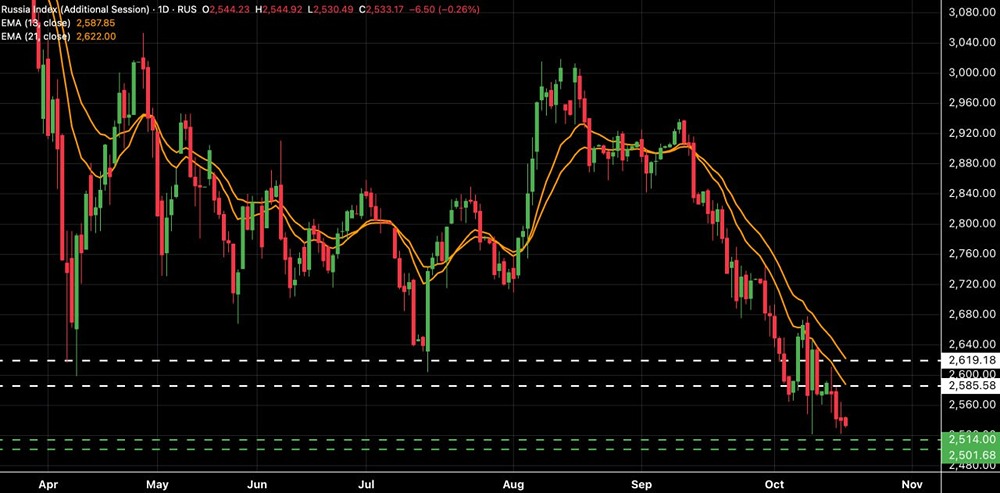The width and height of the screenshot is (1000, 493).
Task: Click the 3,000.00 price axis label
Action: 973,72
